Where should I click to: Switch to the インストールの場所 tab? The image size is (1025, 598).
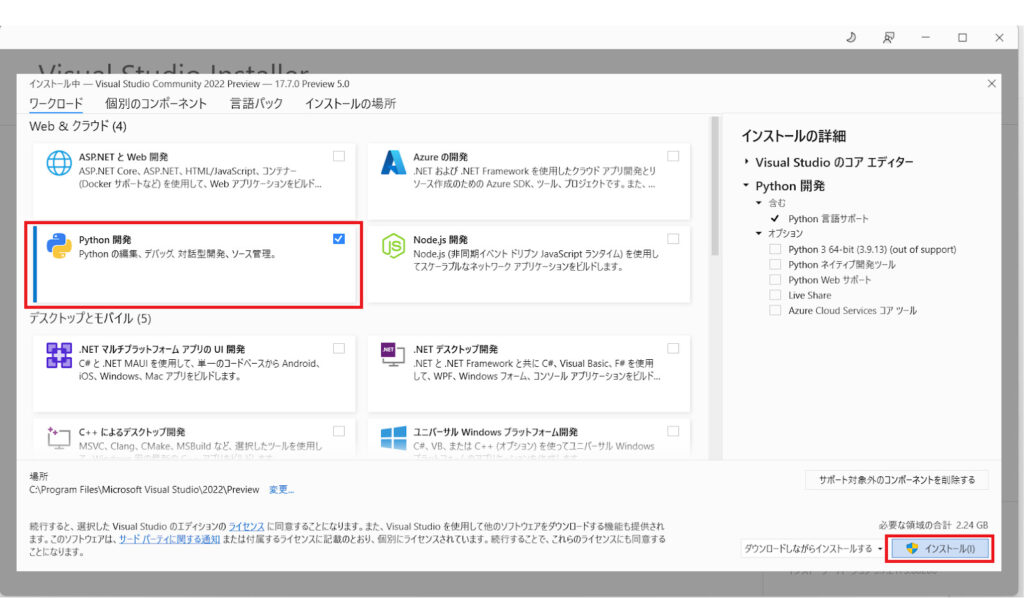click(x=350, y=103)
